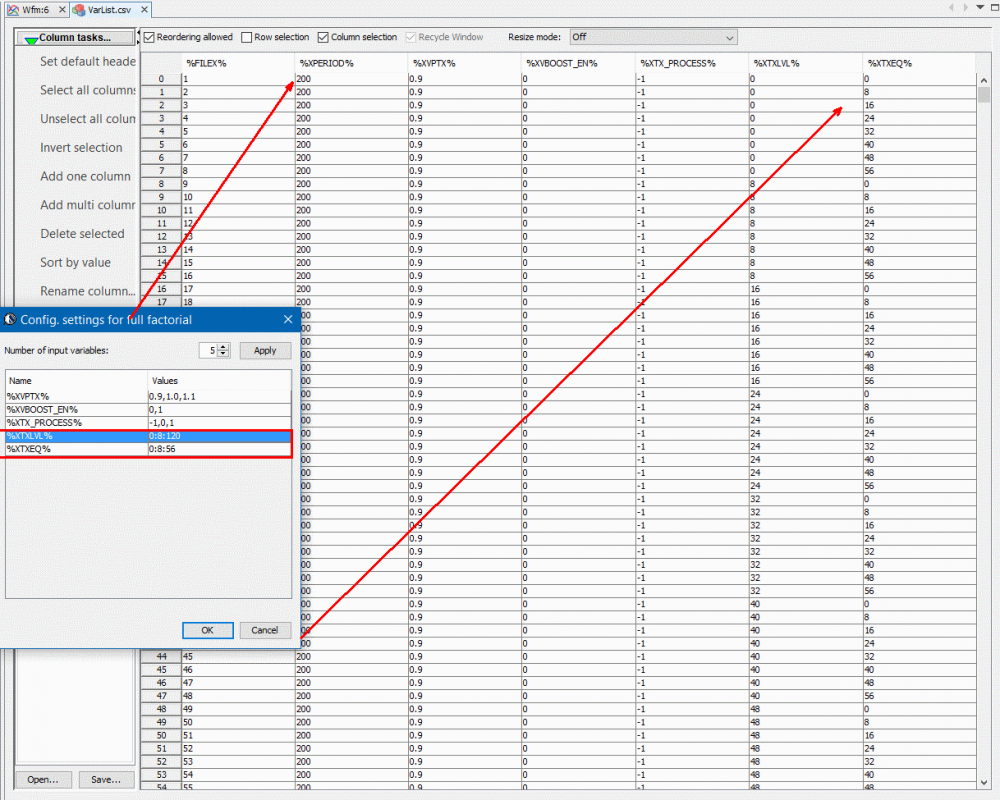This screenshot has width=1000, height=800.
Task: Close the VarList.csv tab with its X icon
Action: pos(143,9)
